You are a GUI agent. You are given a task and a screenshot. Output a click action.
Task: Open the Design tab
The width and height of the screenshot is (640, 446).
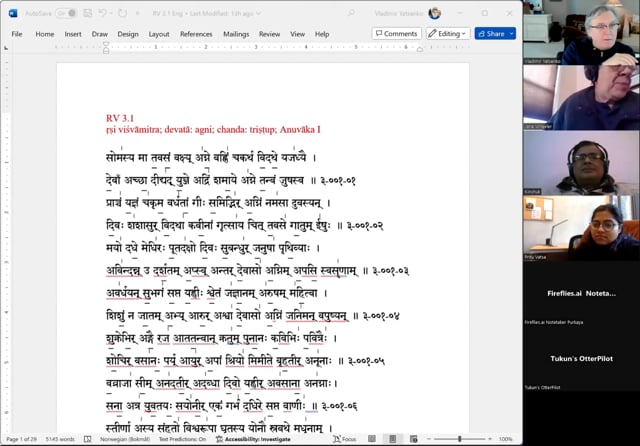tap(128, 34)
